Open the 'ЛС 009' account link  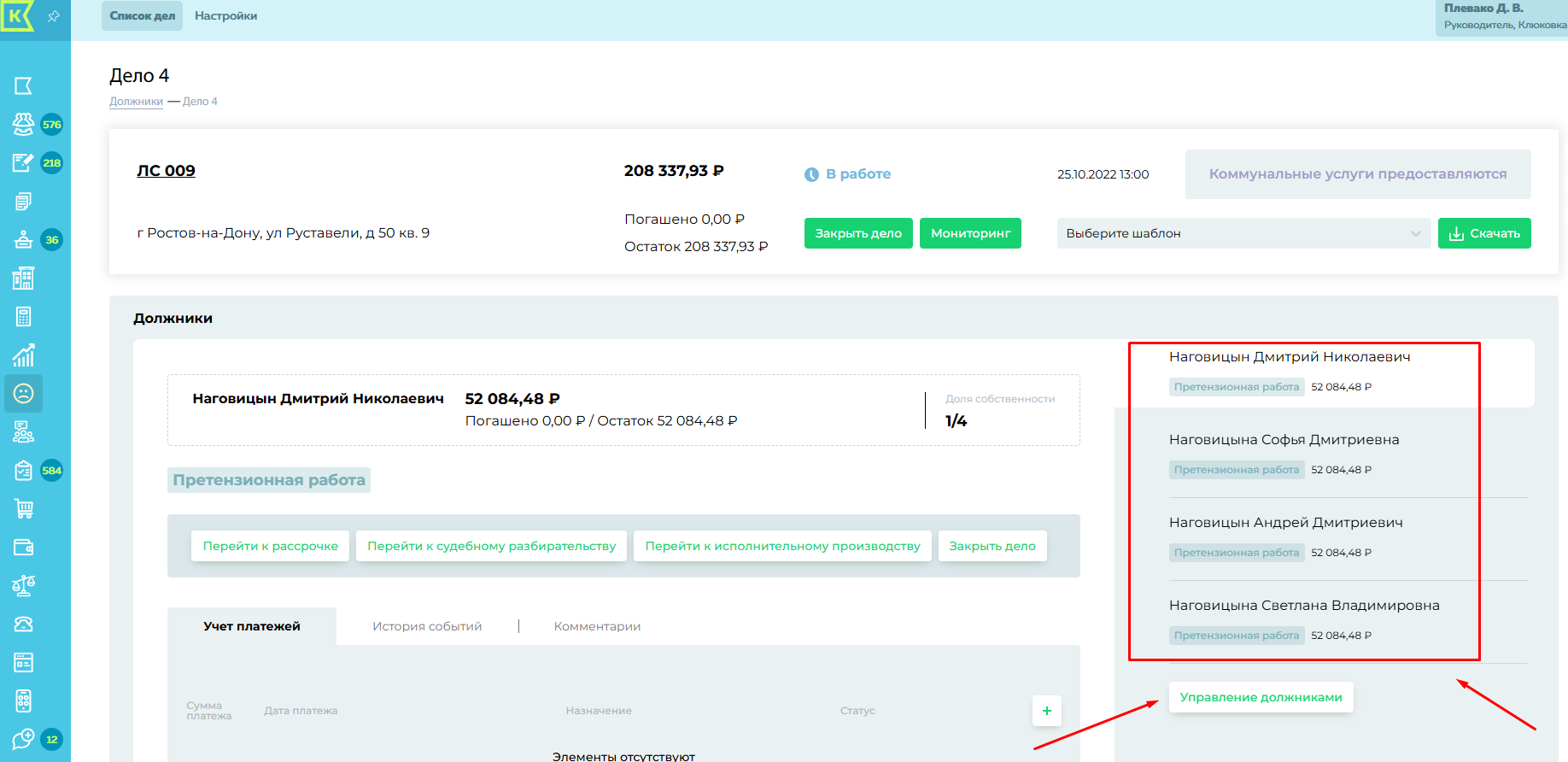point(166,171)
